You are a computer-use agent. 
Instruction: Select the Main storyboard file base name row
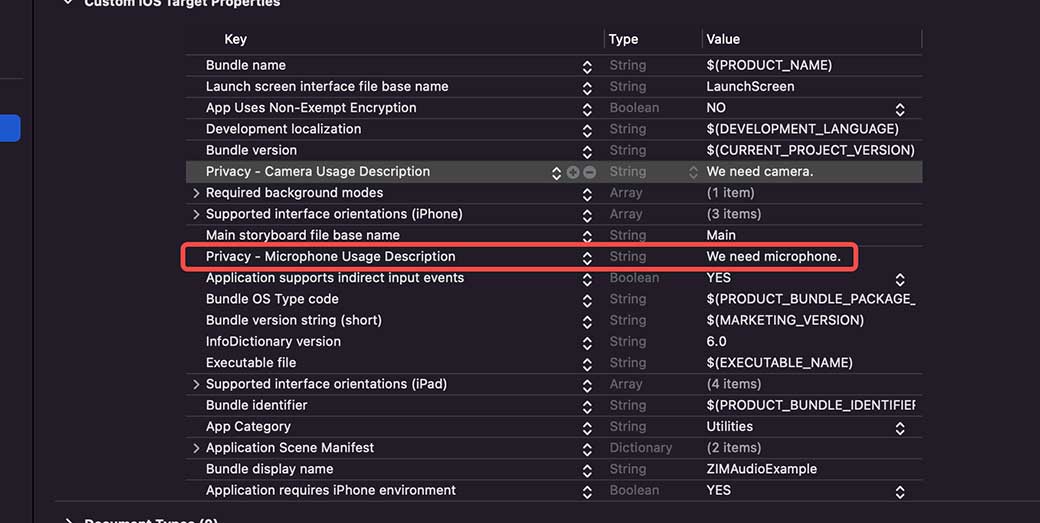click(x=302, y=235)
